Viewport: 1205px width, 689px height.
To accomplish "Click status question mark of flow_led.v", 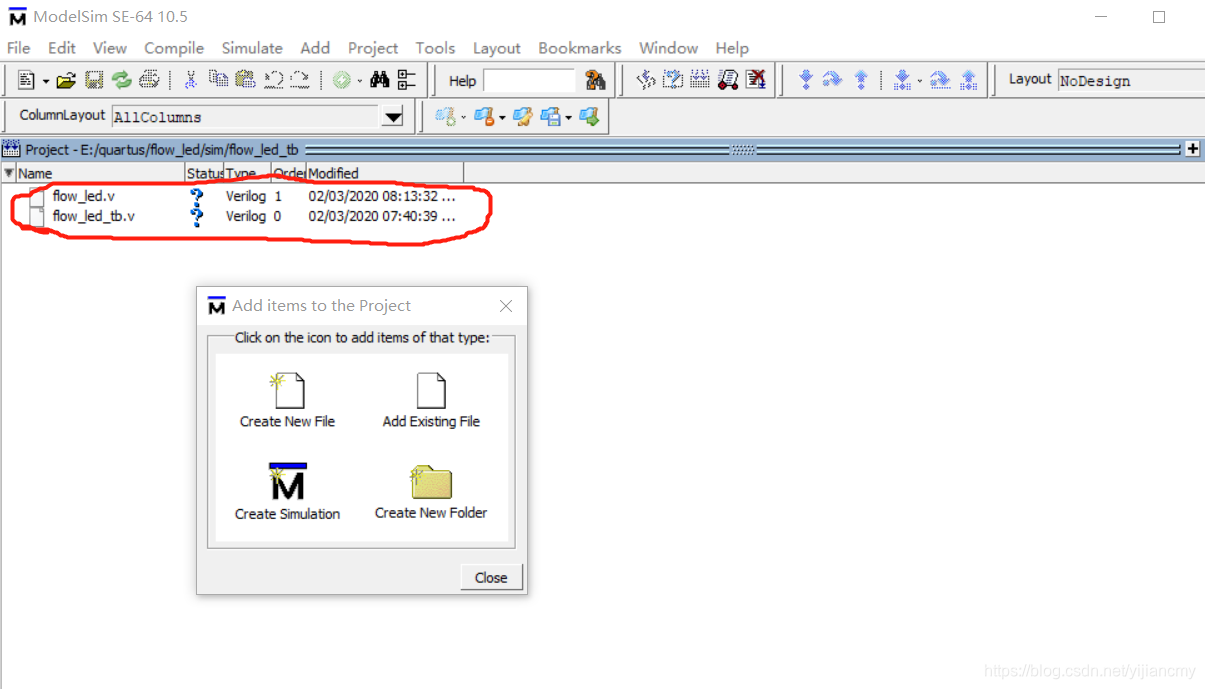I will [x=197, y=196].
